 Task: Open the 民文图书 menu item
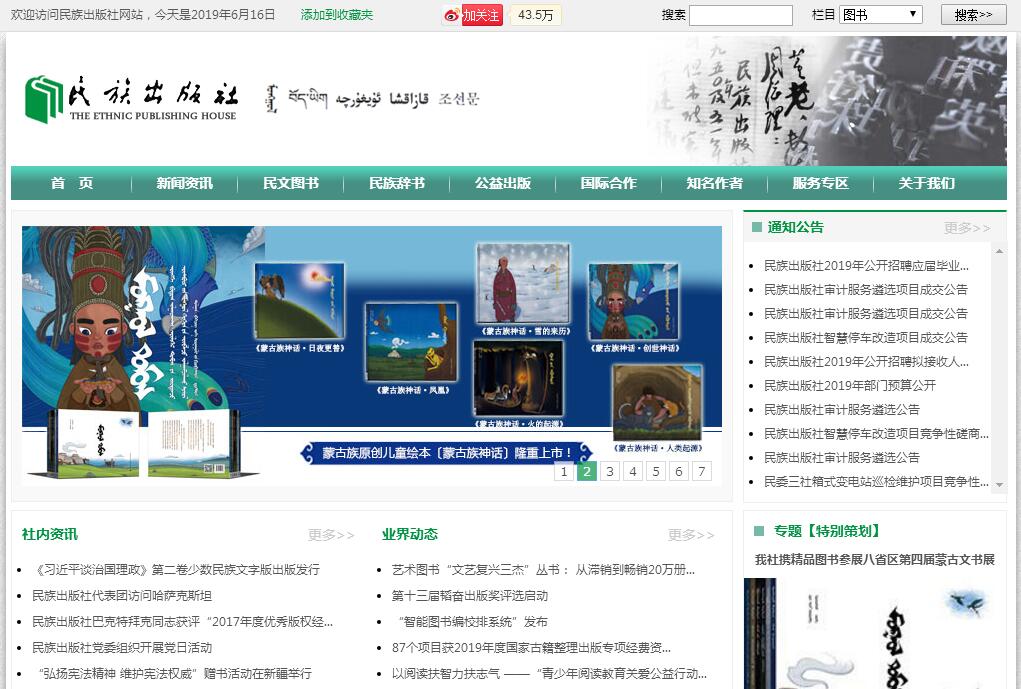(291, 183)
